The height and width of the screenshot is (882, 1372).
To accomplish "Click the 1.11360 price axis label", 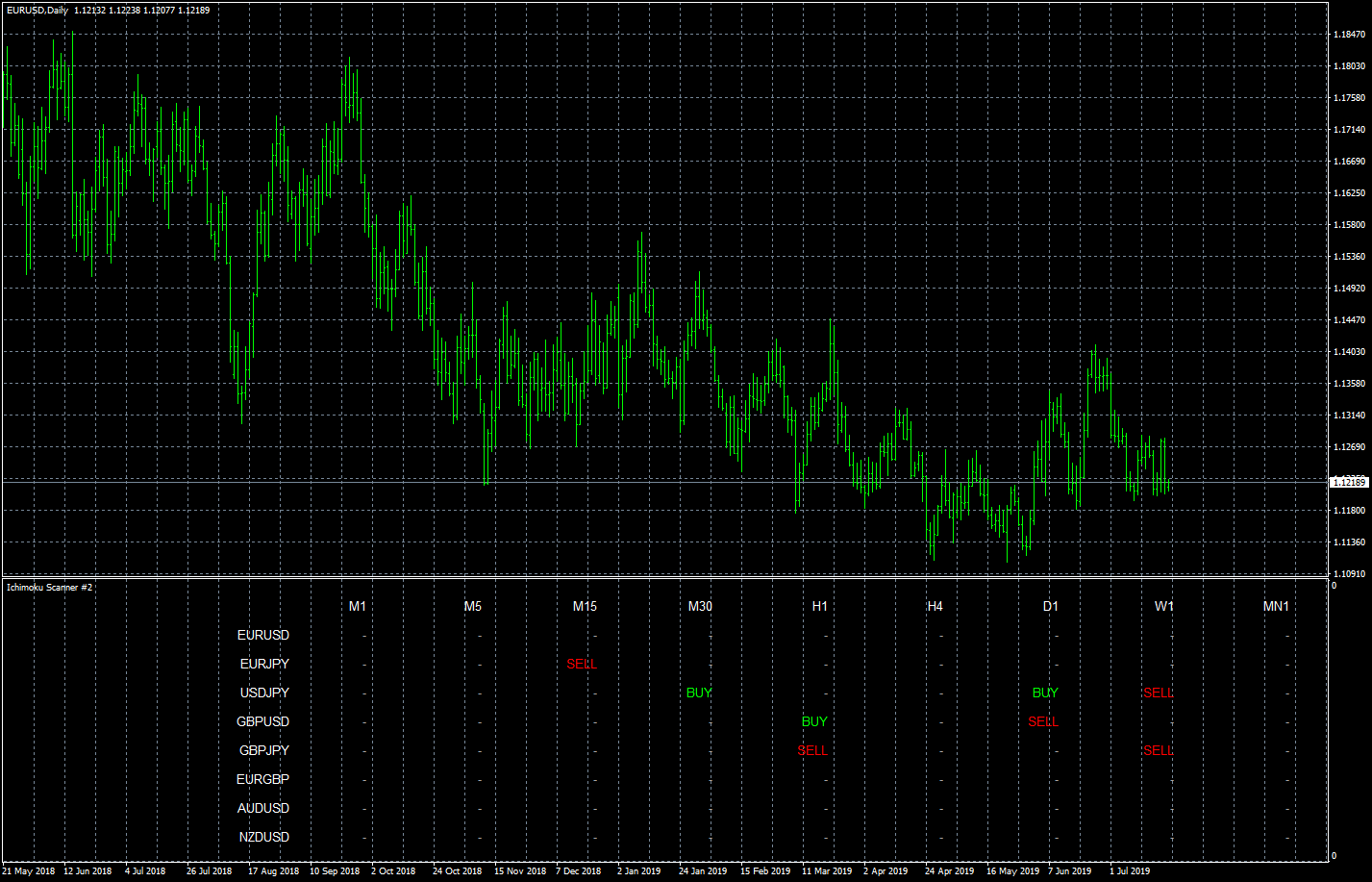I will pos(1348,542).
